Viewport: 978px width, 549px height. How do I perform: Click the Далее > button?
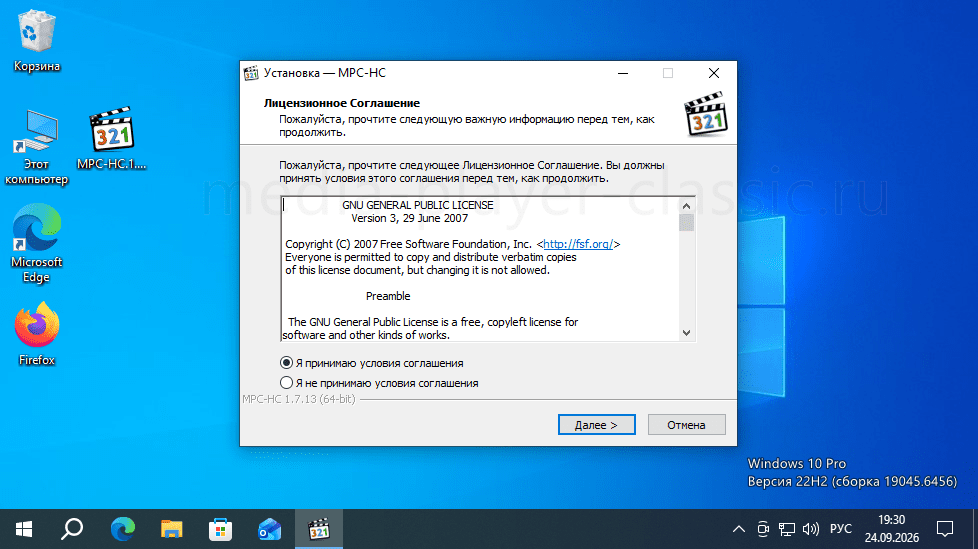point(596,425)
